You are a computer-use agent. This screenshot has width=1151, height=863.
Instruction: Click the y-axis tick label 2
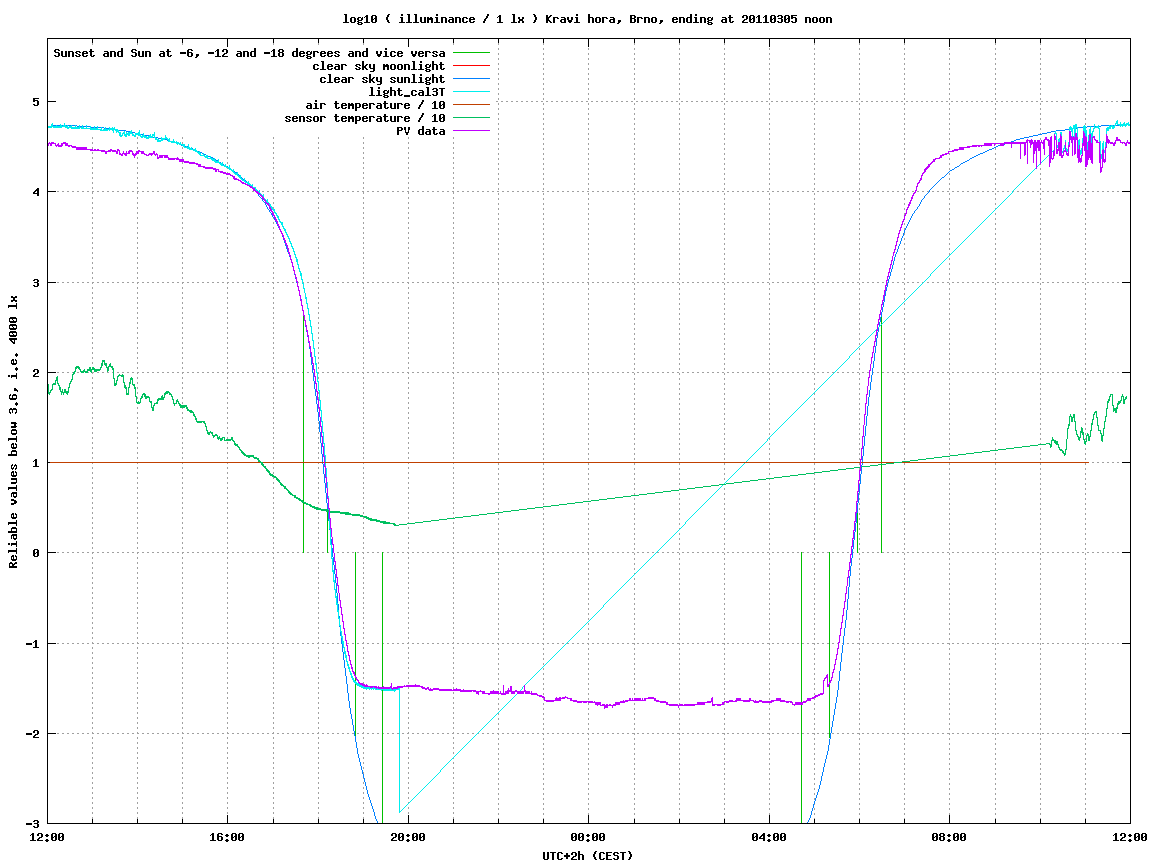click(36, 373)
